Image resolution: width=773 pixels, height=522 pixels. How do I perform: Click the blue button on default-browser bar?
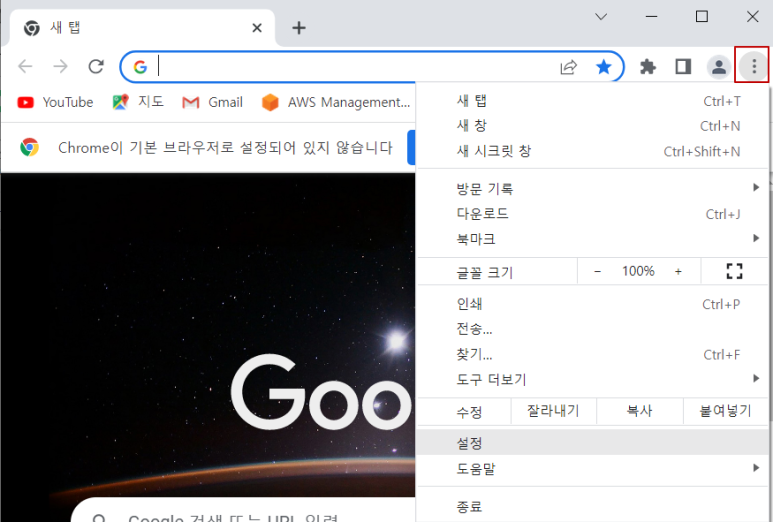click(411, 147)
